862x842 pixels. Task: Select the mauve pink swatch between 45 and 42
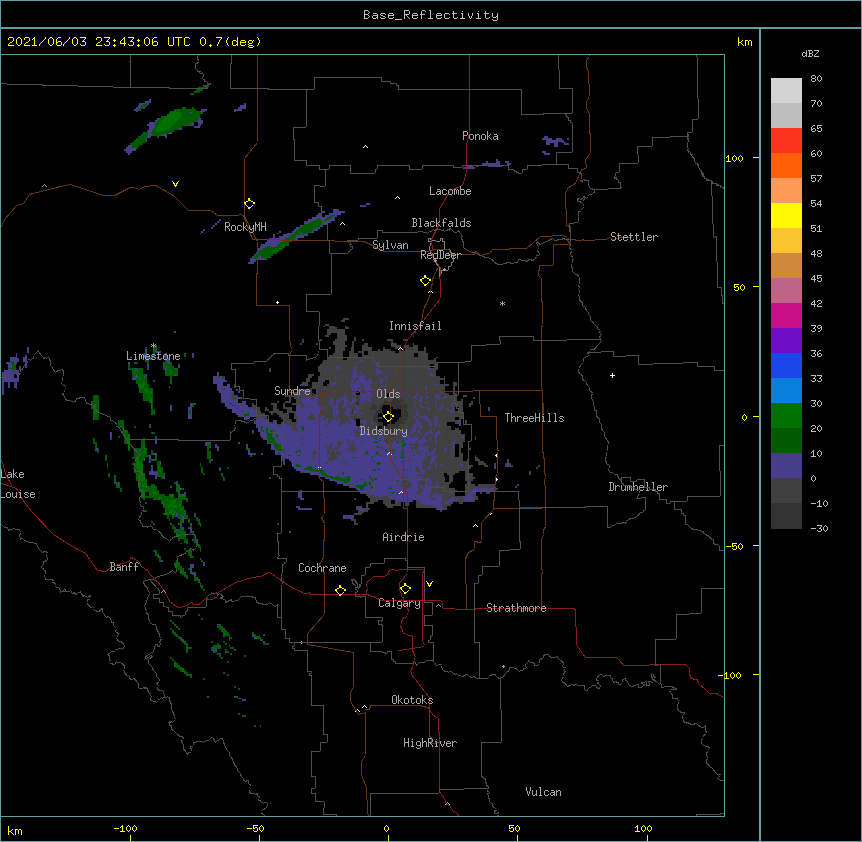[786, 290]
